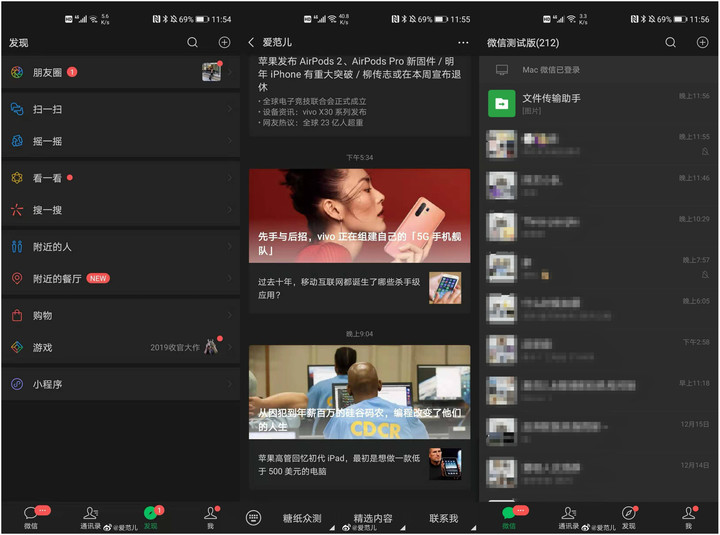This screenshot has width=720, height=535.
Task: Tap 通讯录 contacts icon in 发现 screen
Action: click(90, 512)
